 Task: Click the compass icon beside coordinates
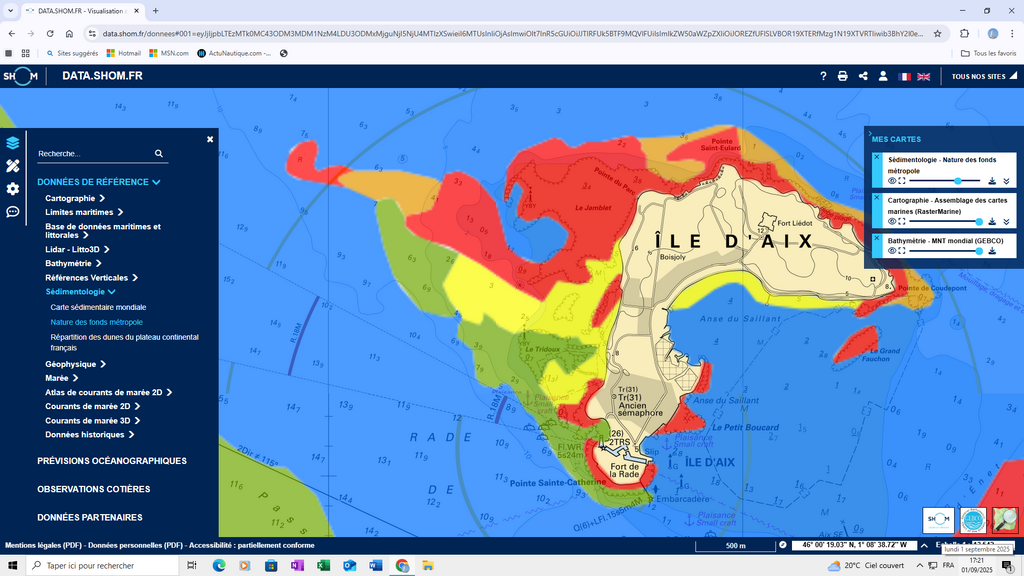(x=782, y=545)
